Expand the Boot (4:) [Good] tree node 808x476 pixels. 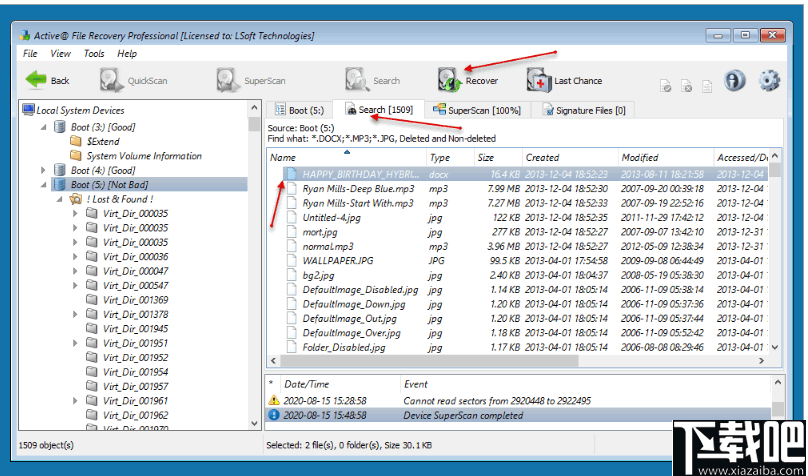click(x=43, y=170)
